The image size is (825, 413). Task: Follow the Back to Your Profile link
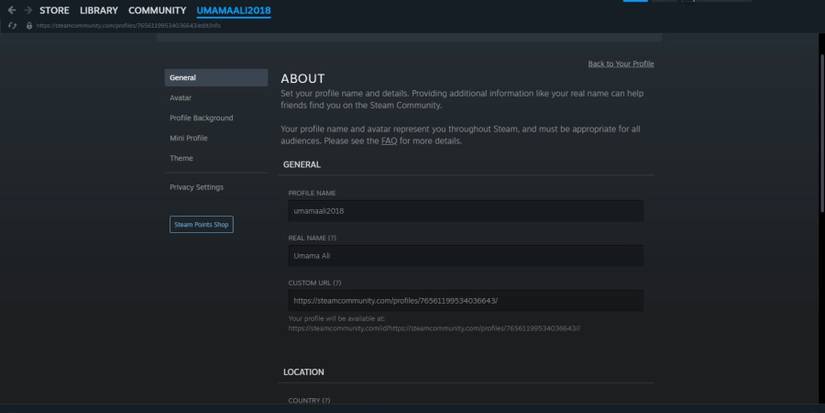click(x=621, y=64)
